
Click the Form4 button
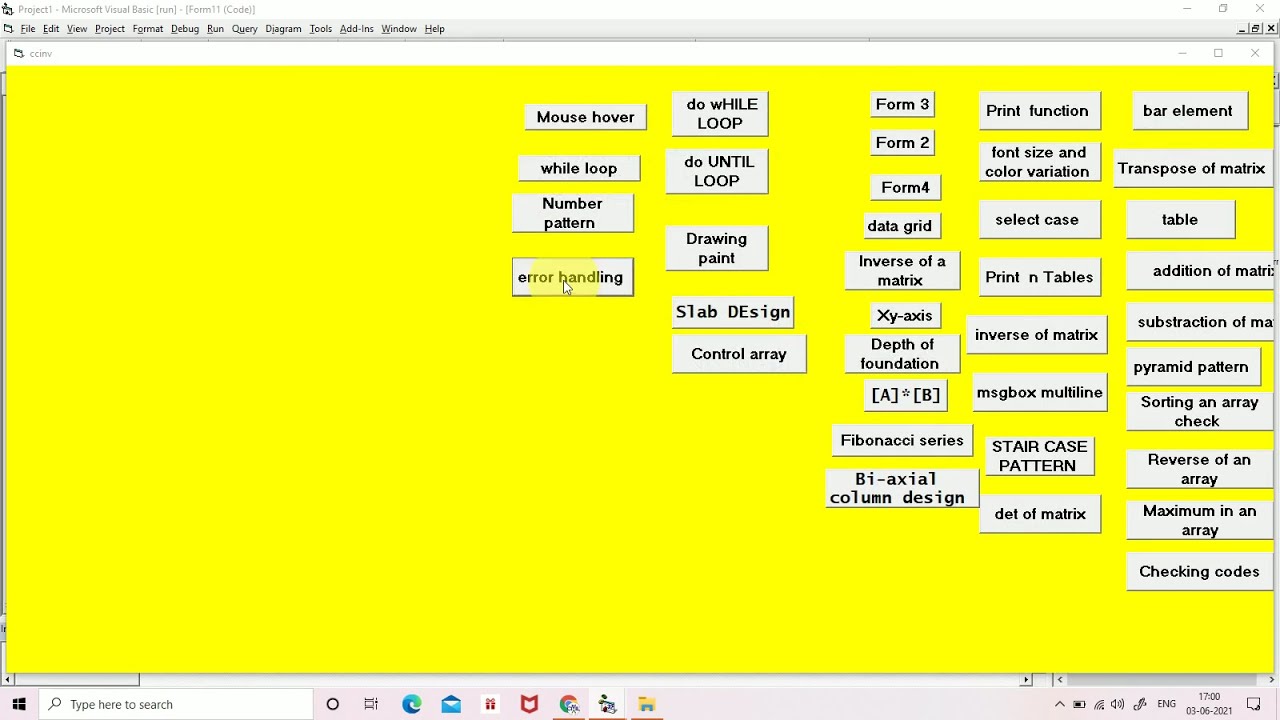tap(905, 187)
